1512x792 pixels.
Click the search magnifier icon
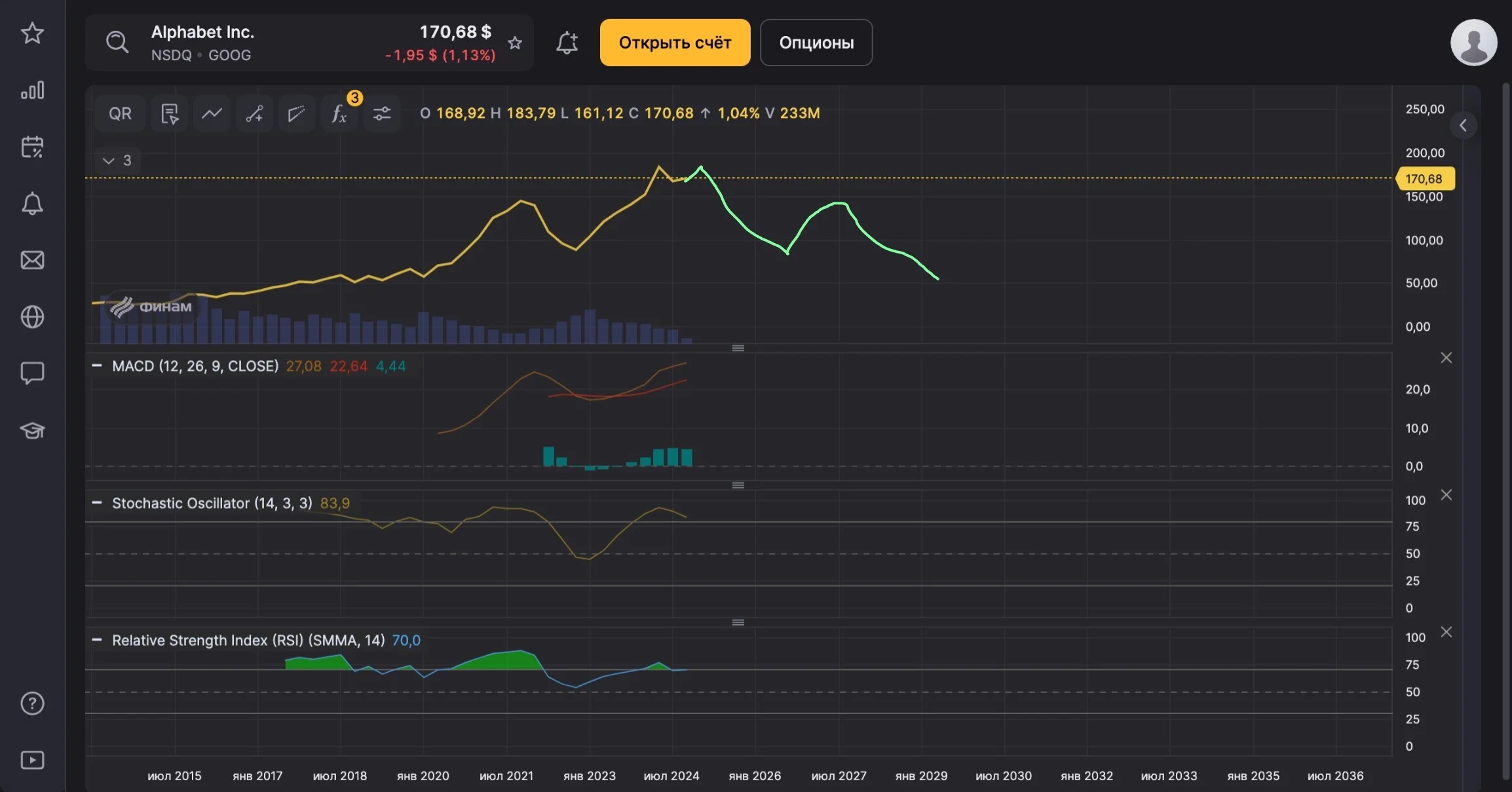click(x=117, y=42)
